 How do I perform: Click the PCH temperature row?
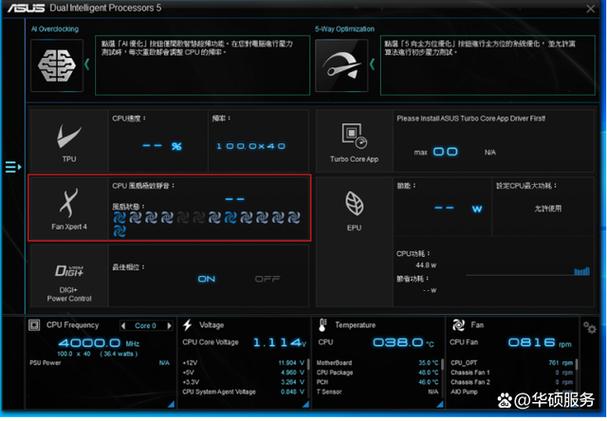(377, 382)
